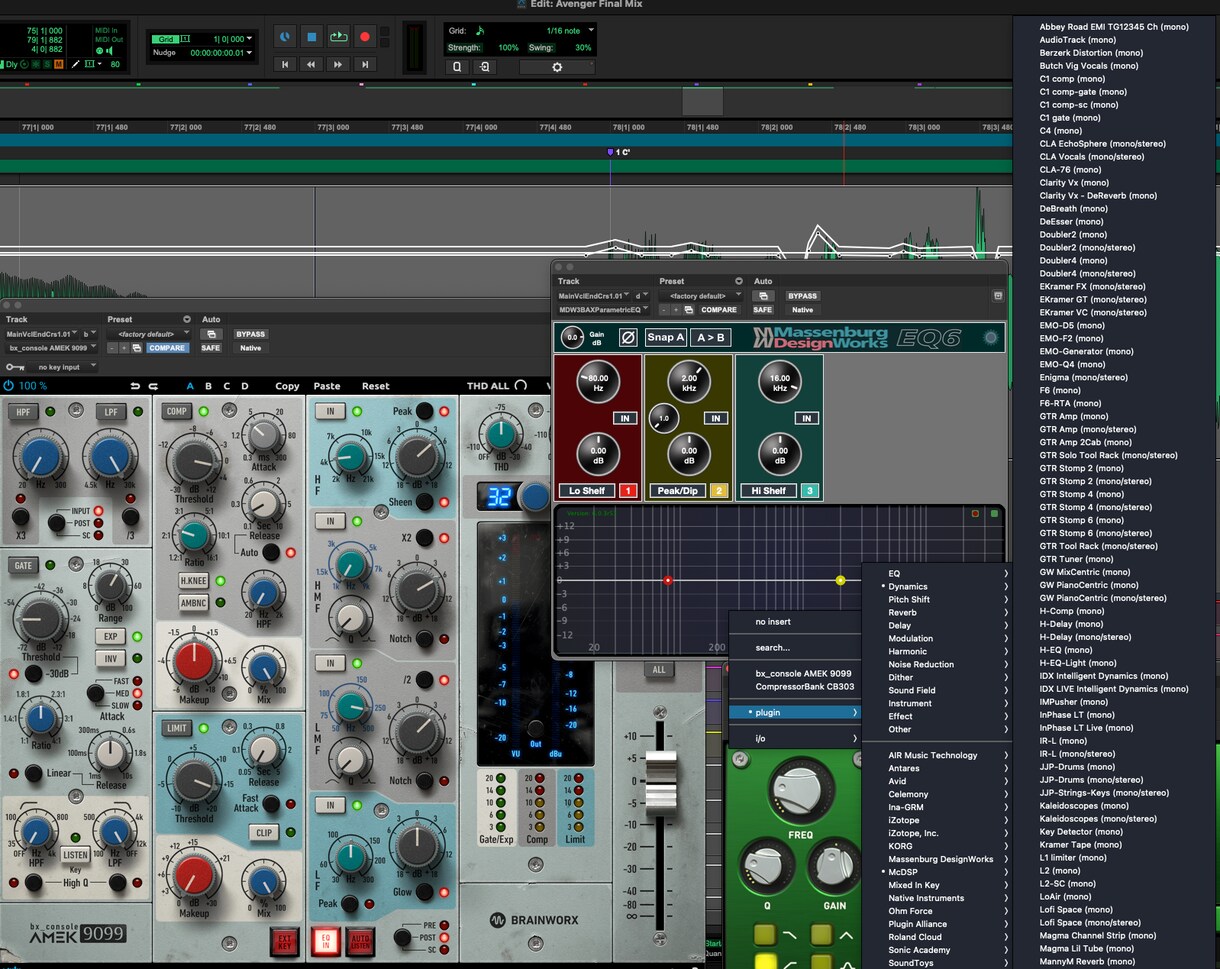Click COMPARE in the AMEK plugin header
Screen dimensions: 1220x969
[166, 348]
